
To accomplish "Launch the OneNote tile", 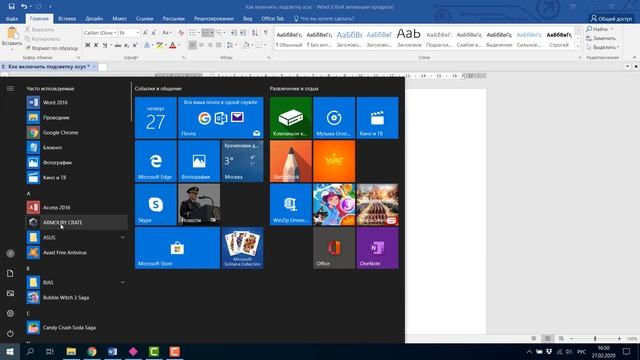I will tap(377, 248).
